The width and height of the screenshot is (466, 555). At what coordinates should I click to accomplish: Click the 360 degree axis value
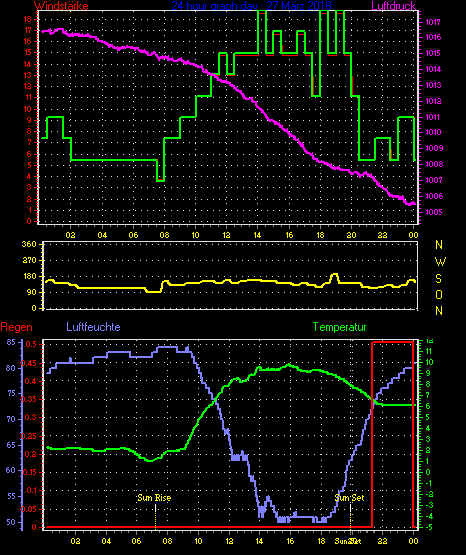(29, 244)
